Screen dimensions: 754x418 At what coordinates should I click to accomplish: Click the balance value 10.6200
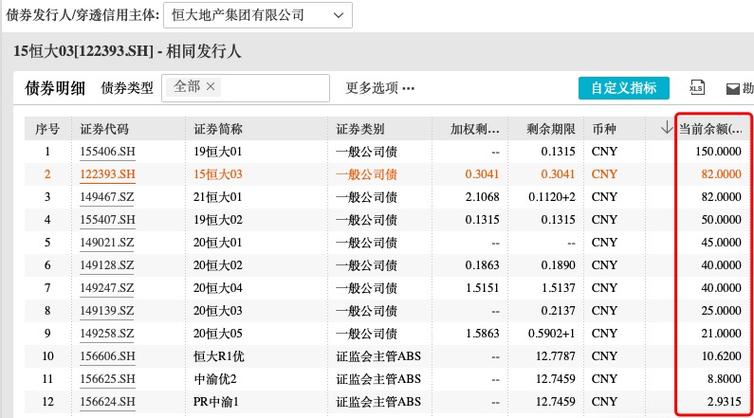[721, 356]
